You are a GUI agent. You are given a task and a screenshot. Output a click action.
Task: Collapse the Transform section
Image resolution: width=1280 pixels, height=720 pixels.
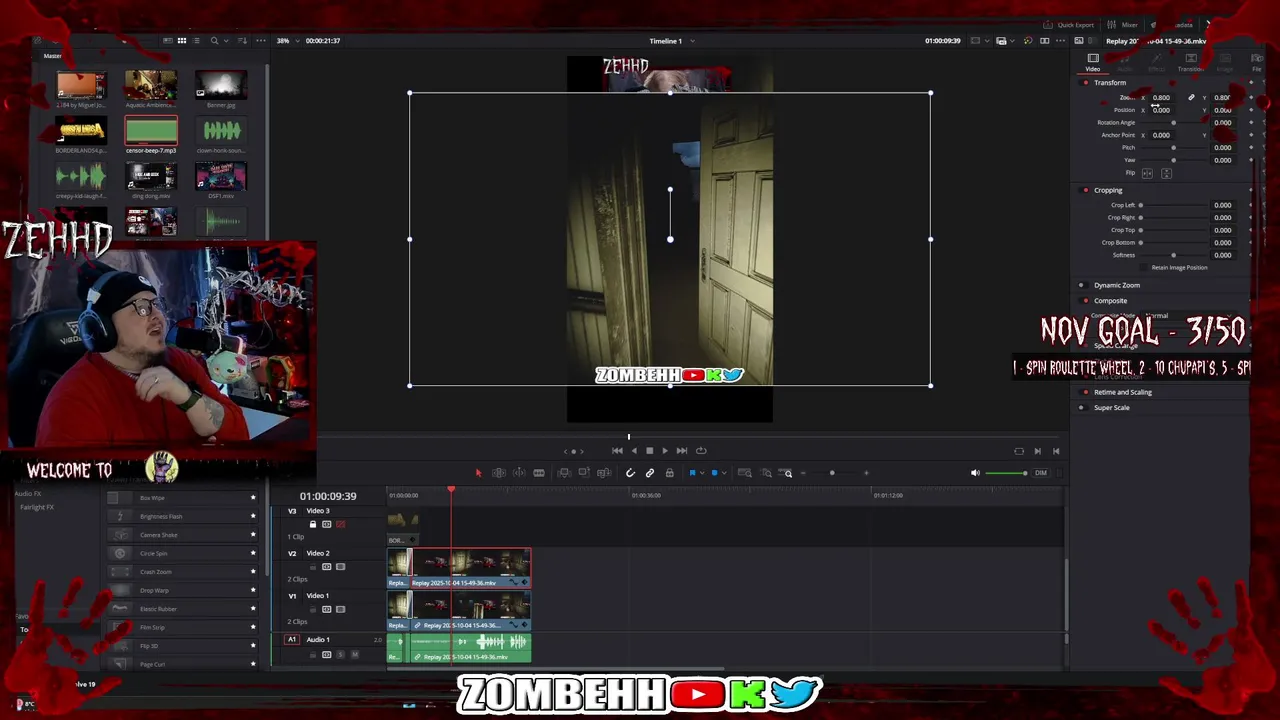coord(1110,83)
